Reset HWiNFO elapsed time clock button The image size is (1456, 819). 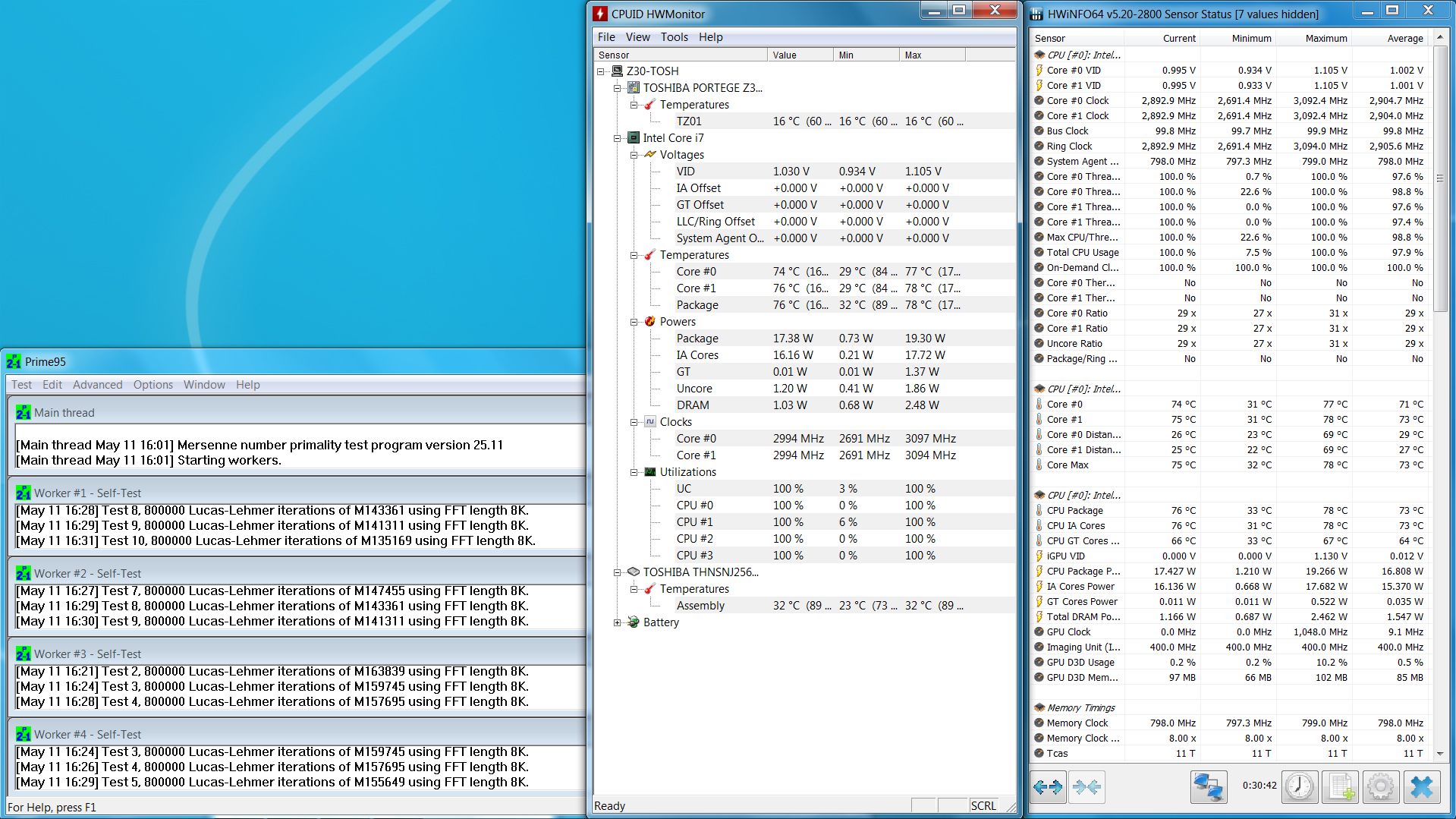(1300, 787)
